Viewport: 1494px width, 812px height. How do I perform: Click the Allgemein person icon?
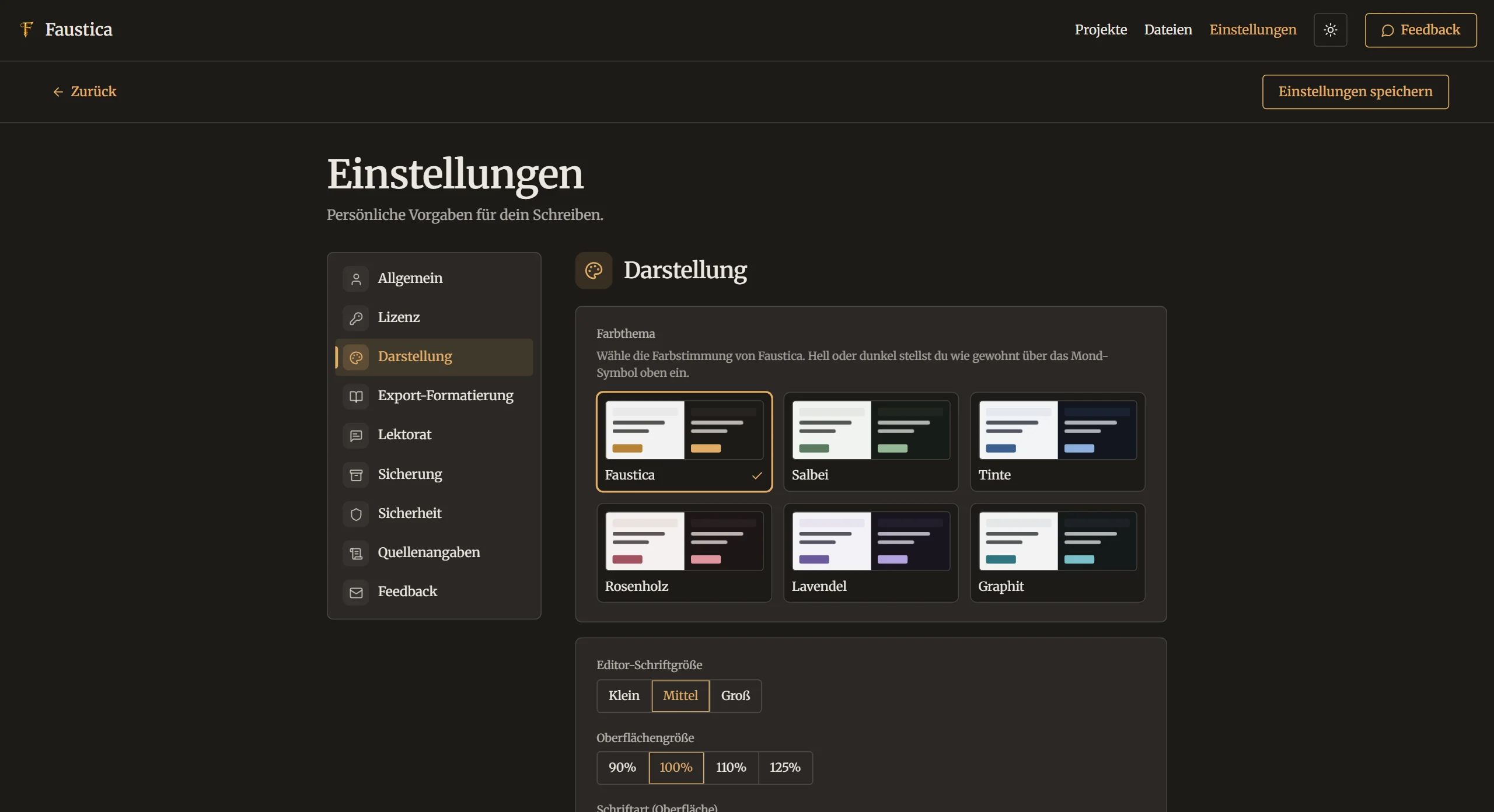[x=356, y=279]
